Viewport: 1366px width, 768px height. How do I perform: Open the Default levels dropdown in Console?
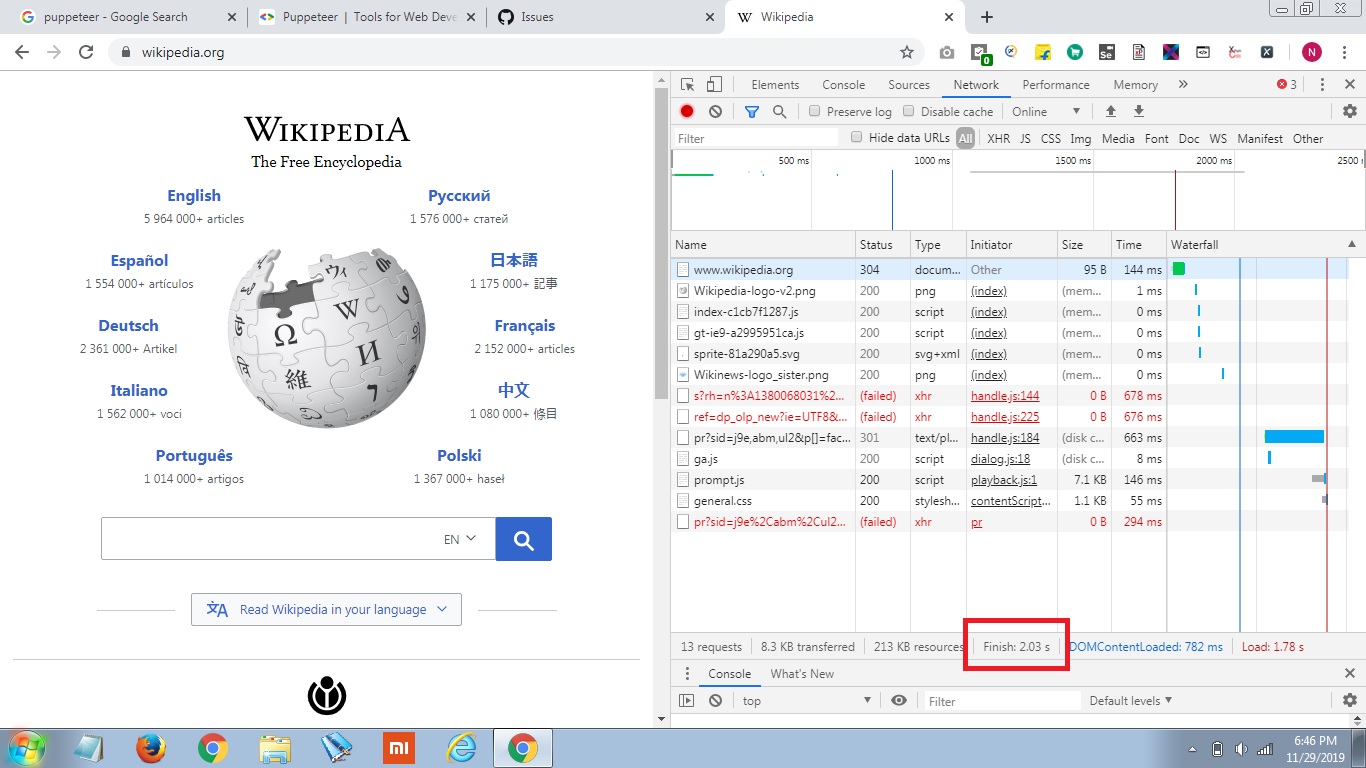pyautogui.click(x=1129, y=700)
